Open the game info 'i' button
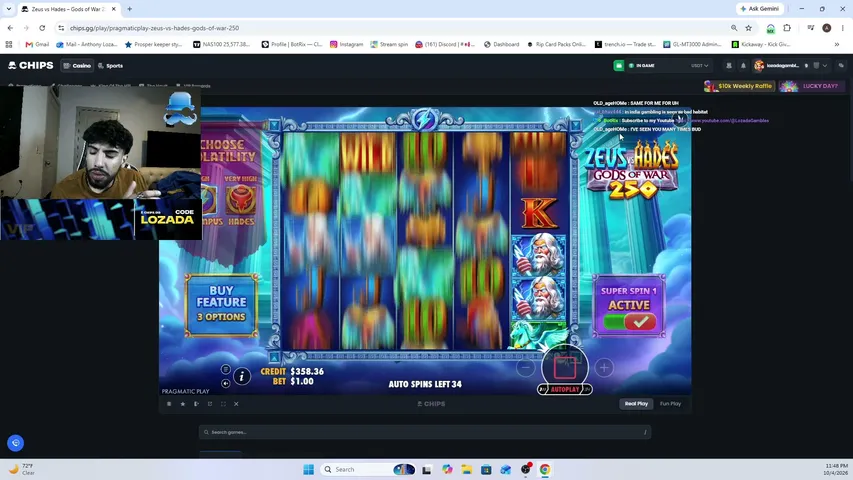 [x=242, y=376]
